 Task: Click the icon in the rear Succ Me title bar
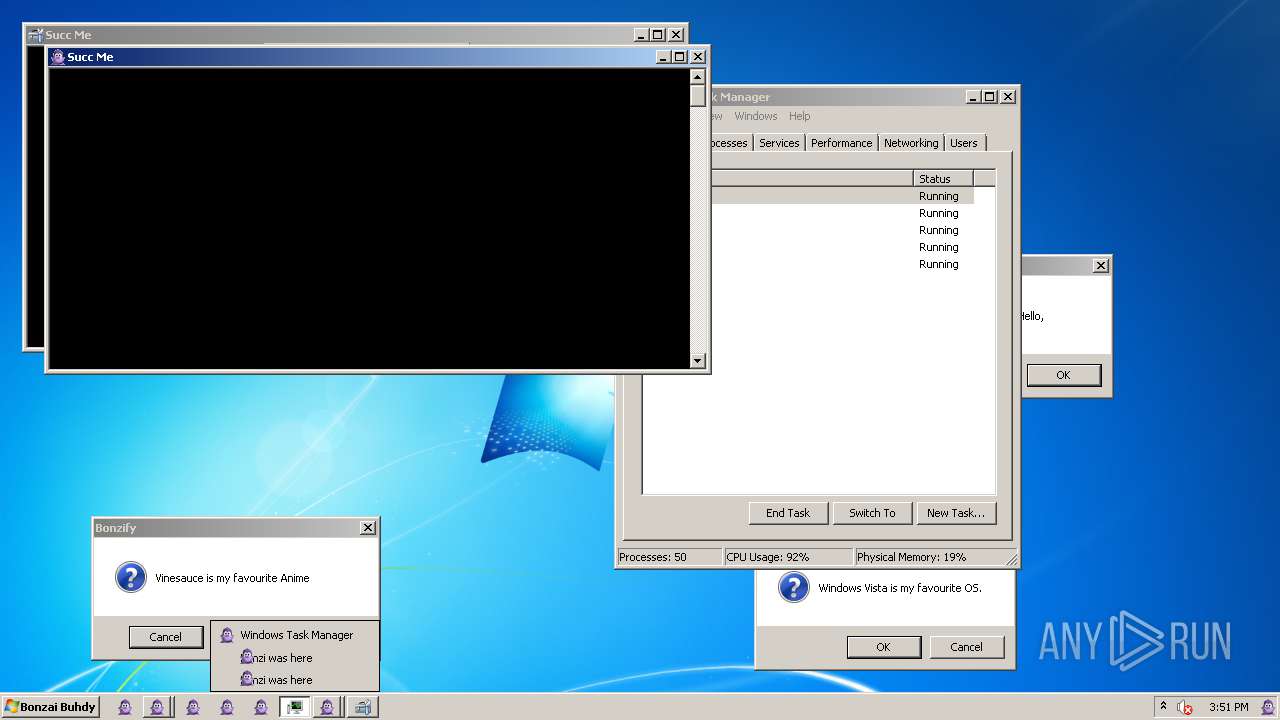35,35
